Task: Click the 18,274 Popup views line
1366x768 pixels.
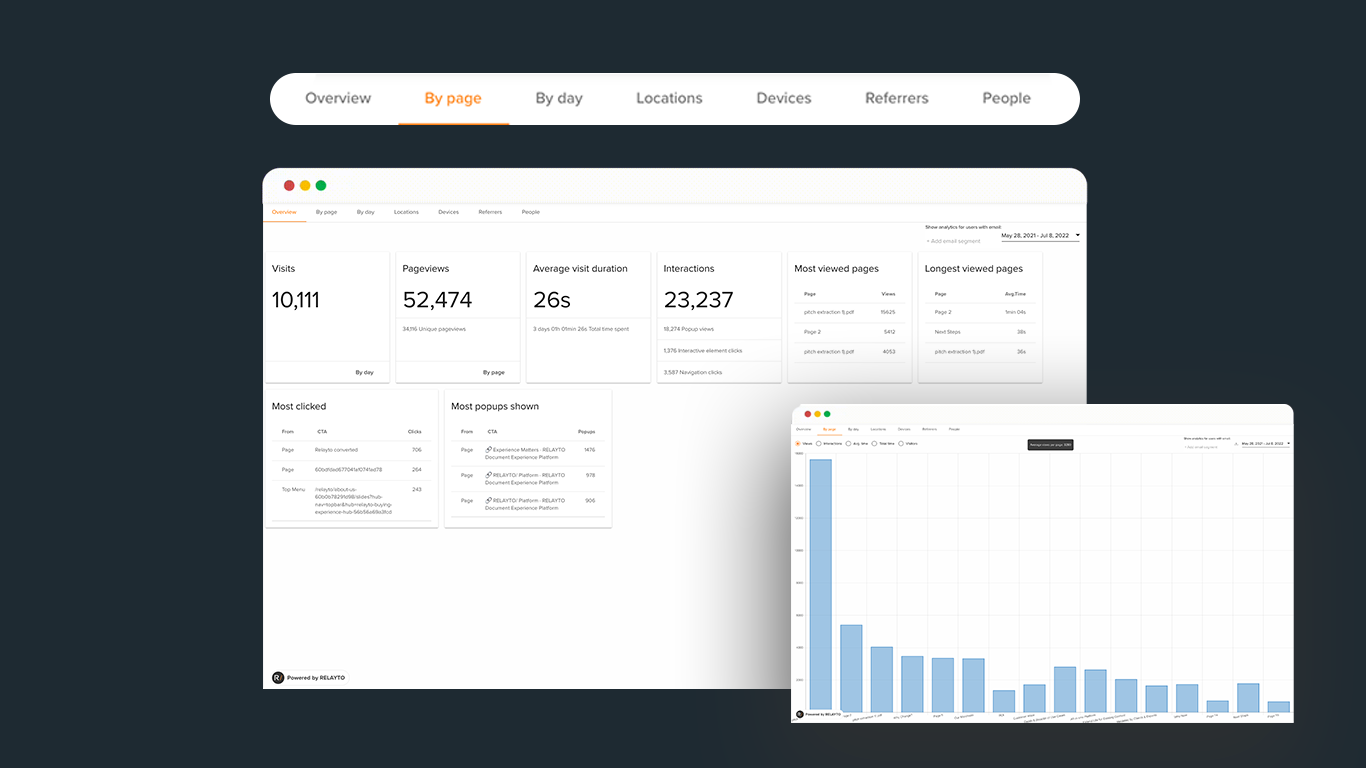Action: pos(688,328)
